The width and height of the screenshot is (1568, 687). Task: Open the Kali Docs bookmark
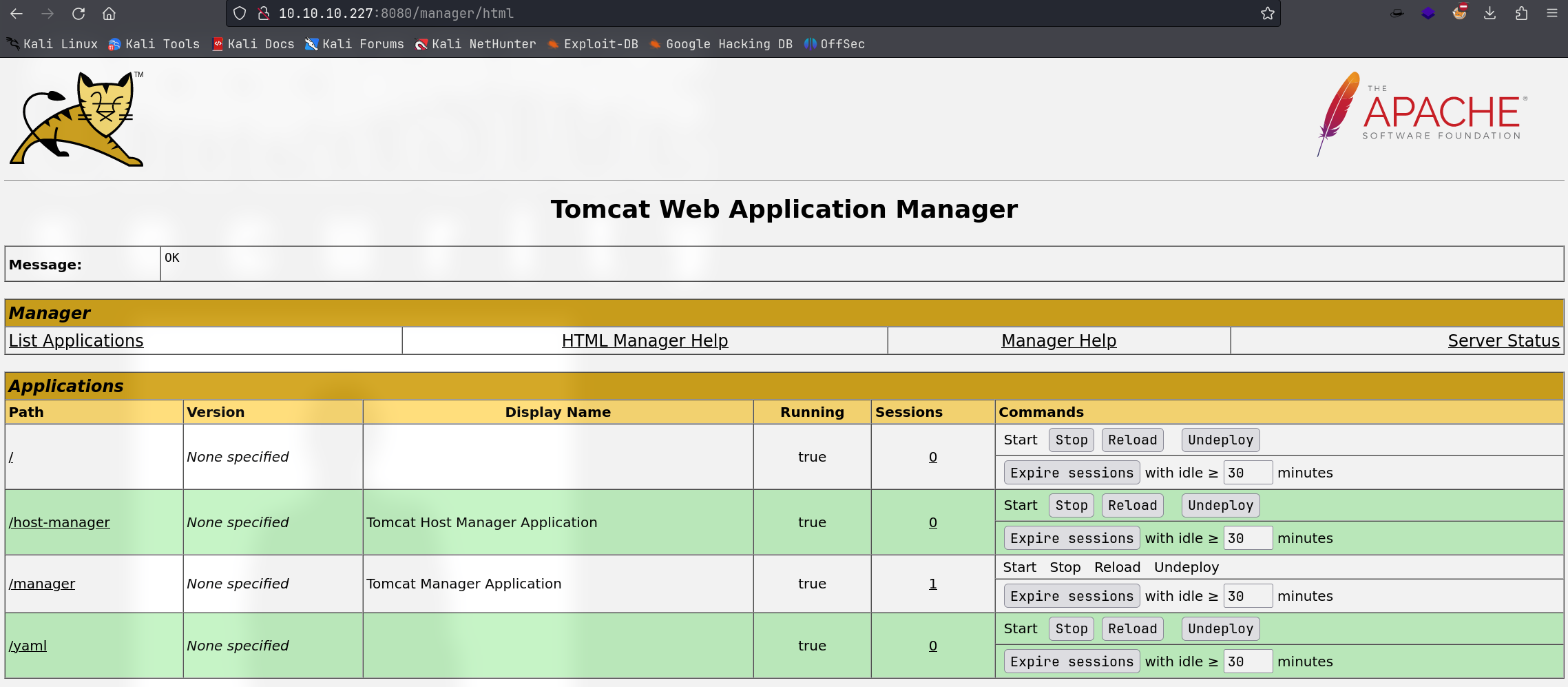pos(253,44)
